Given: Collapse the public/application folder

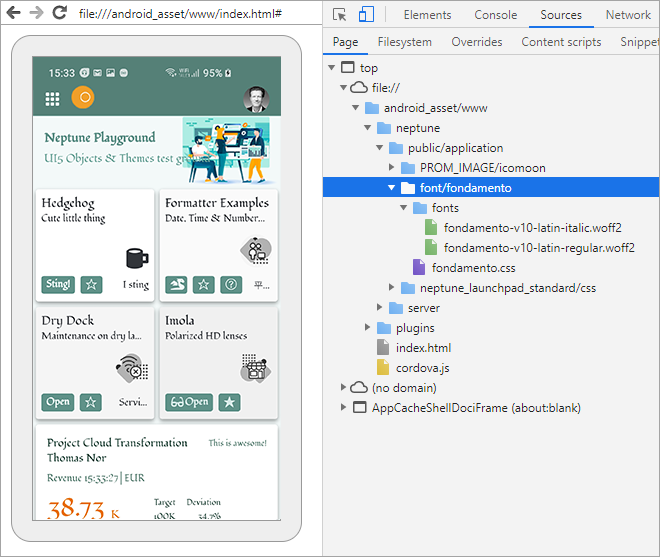Looking at the screenshot, I should [x=380, y=148].
